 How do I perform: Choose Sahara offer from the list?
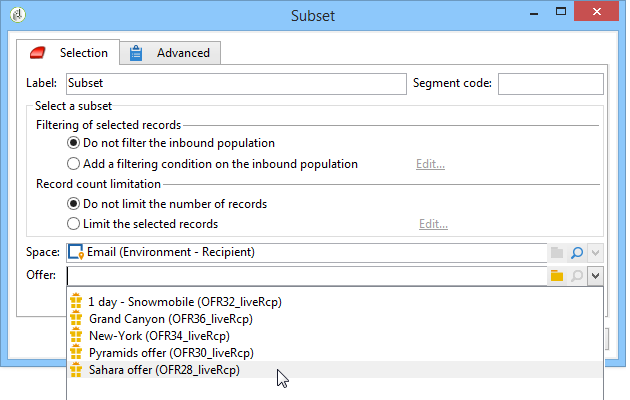pos(163,370)
